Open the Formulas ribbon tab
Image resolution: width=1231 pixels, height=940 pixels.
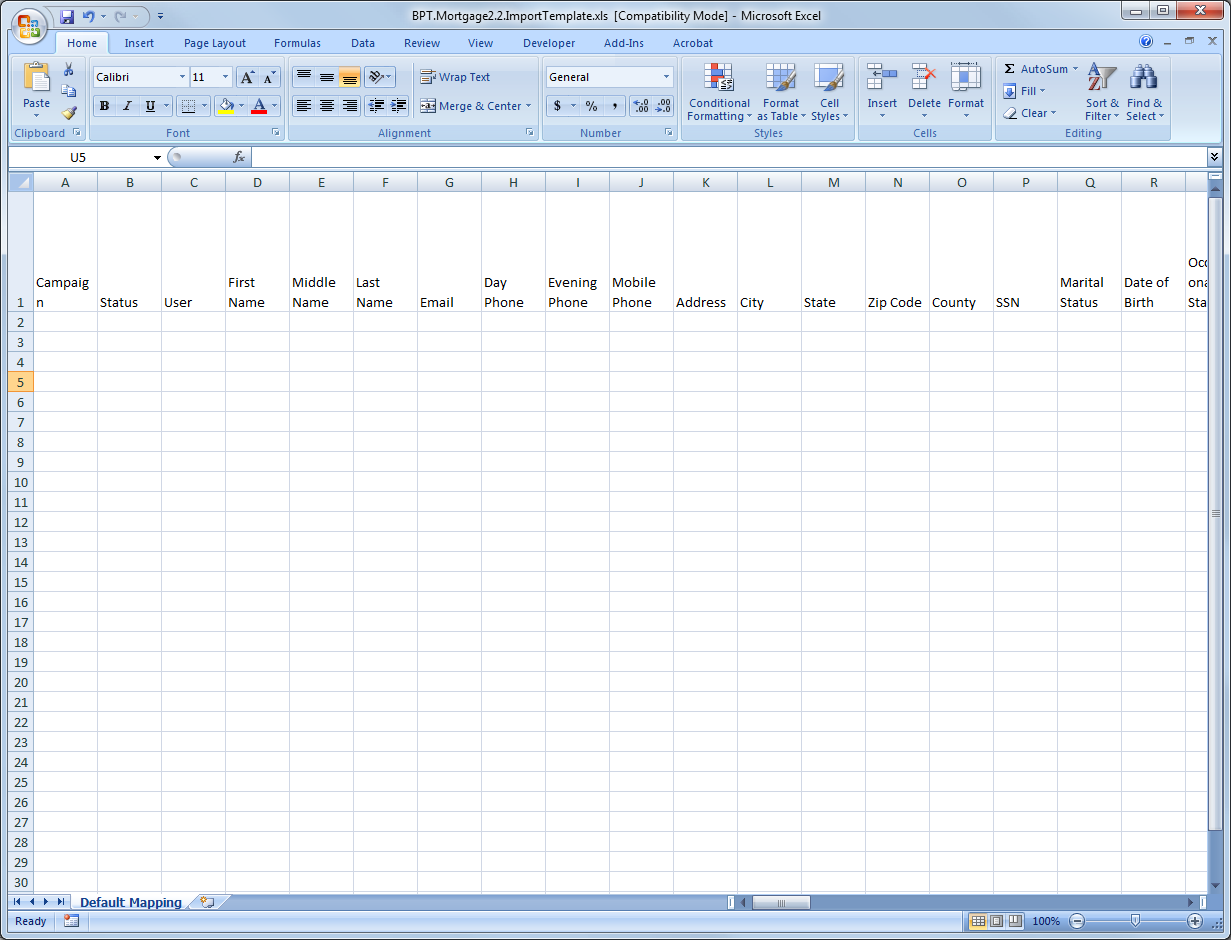(297, 43)
